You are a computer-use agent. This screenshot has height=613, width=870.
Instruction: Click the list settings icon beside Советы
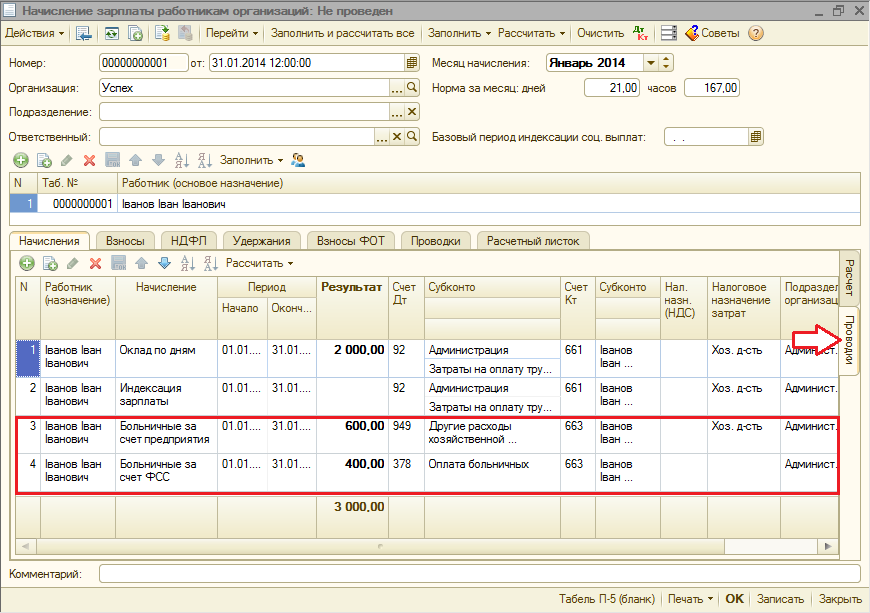(x=669, y=33)
